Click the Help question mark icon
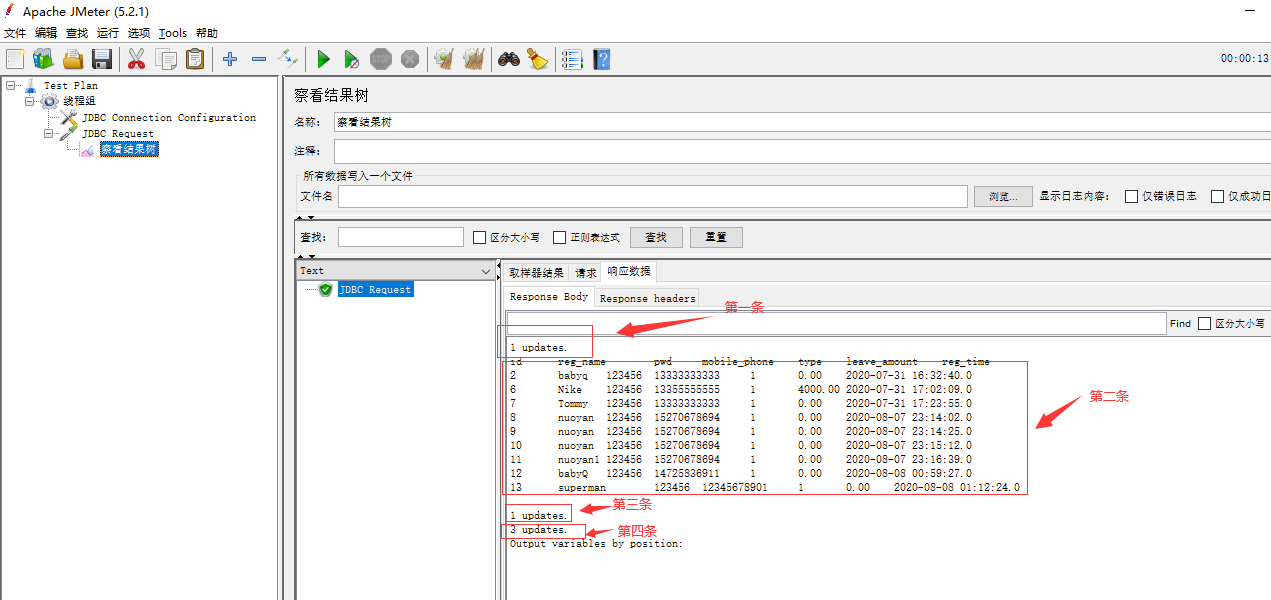 click(x=601, y=59)
